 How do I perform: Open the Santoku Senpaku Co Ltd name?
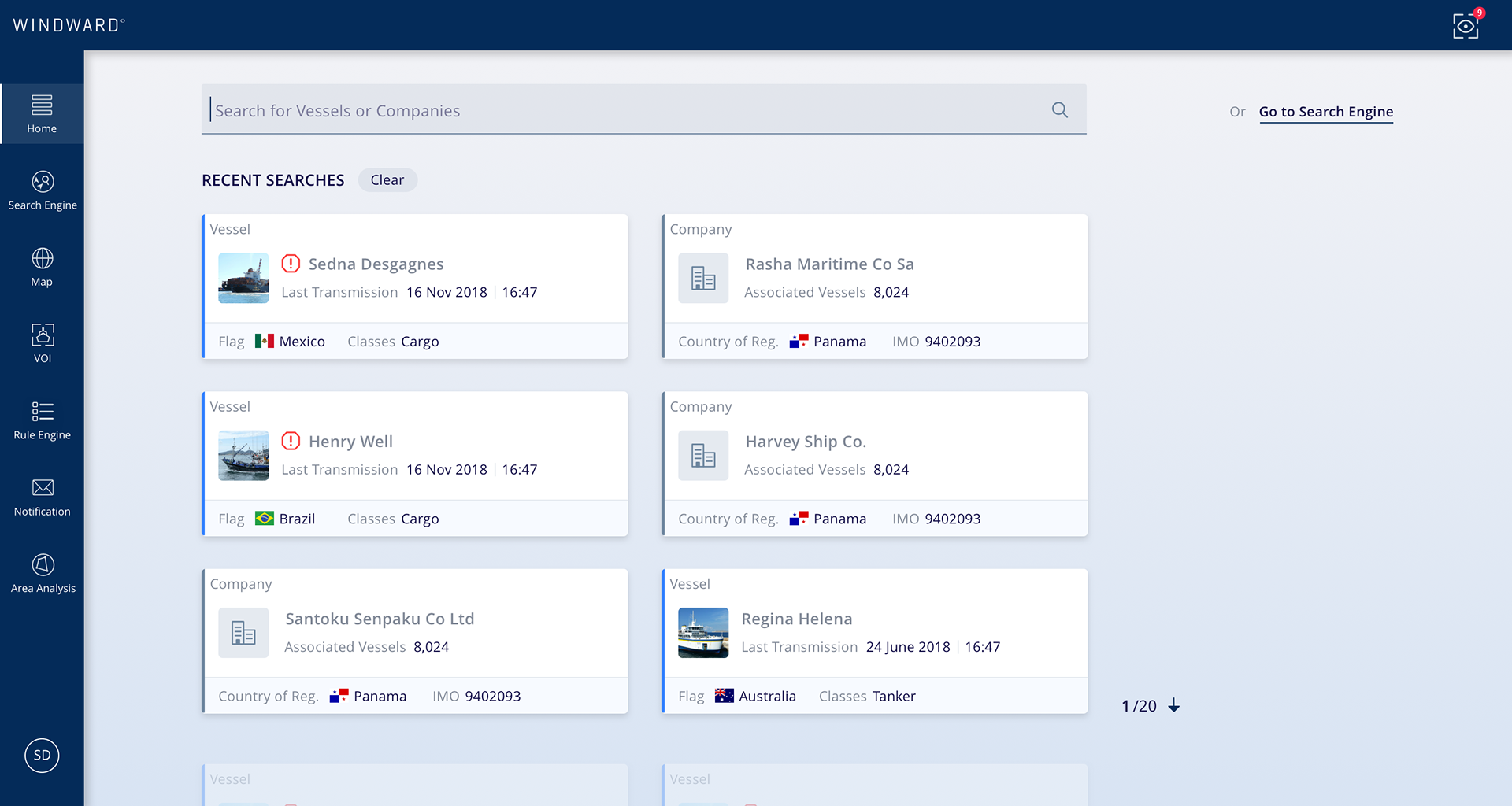click(380, 619)
